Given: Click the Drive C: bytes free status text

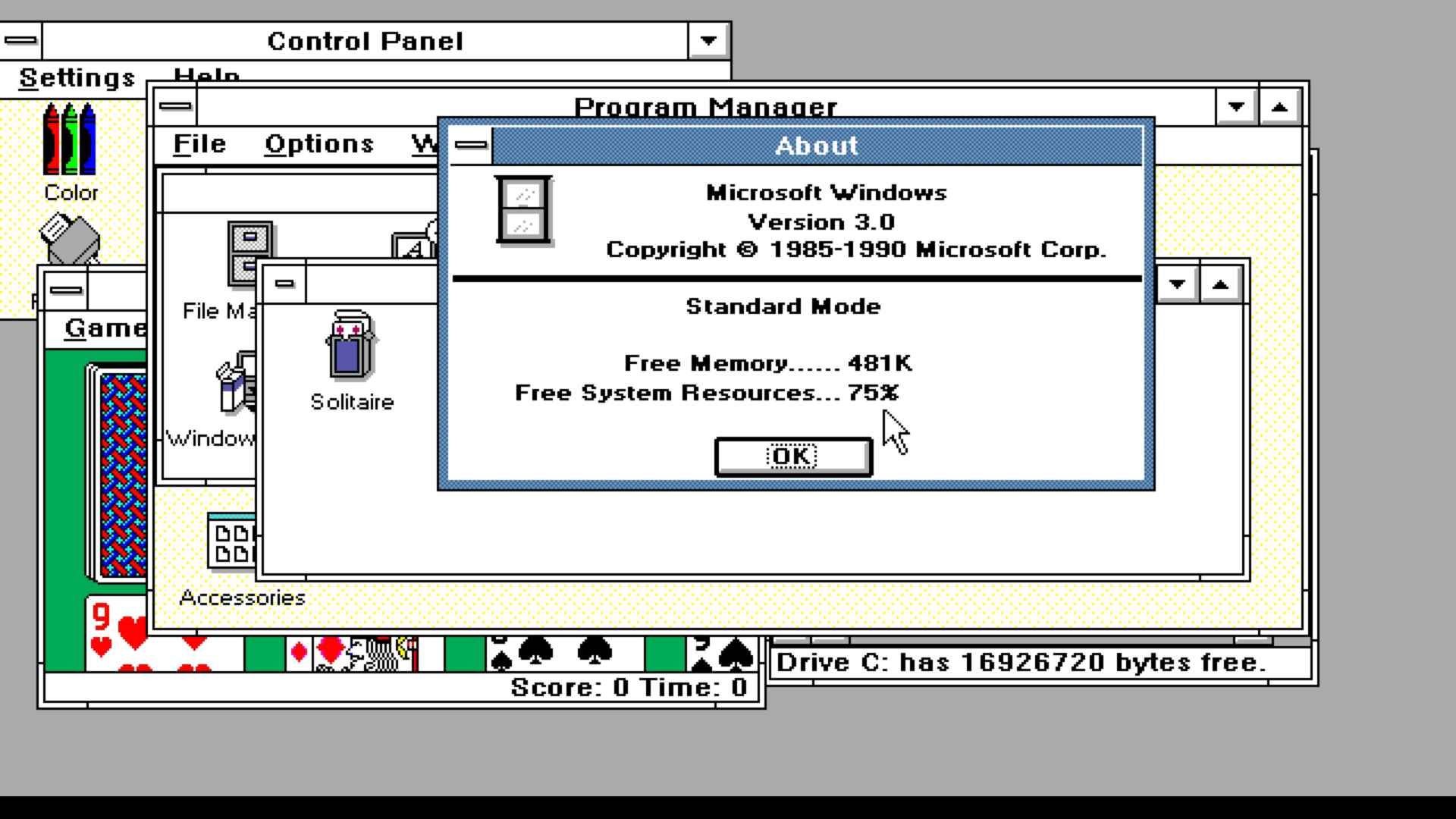Looking at the screenshot, I should tap(1021, 663).
